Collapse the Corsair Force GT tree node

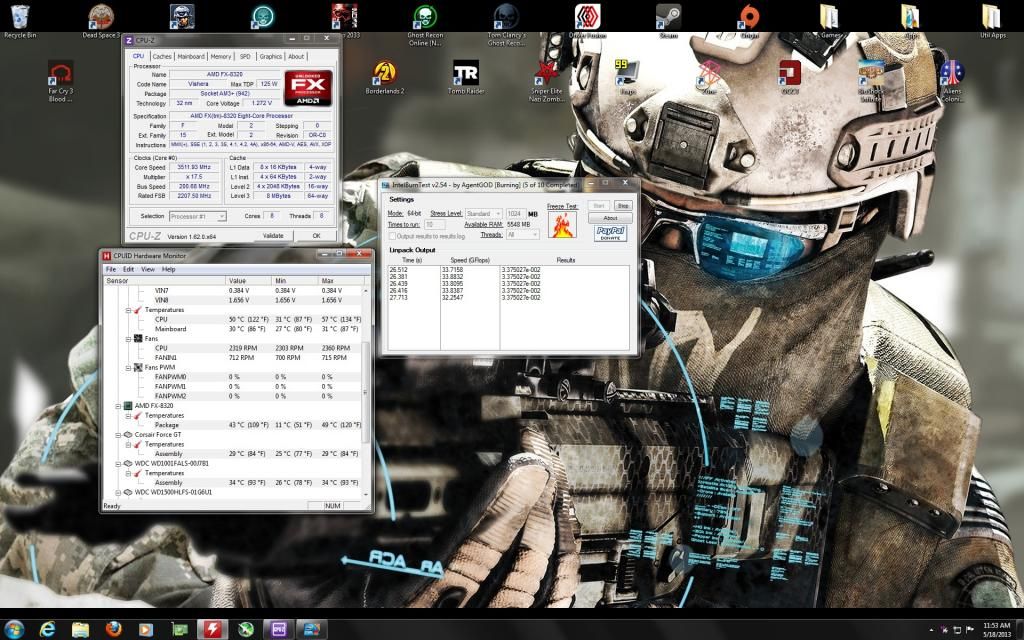pyautogui.click(x=118, y=434)
